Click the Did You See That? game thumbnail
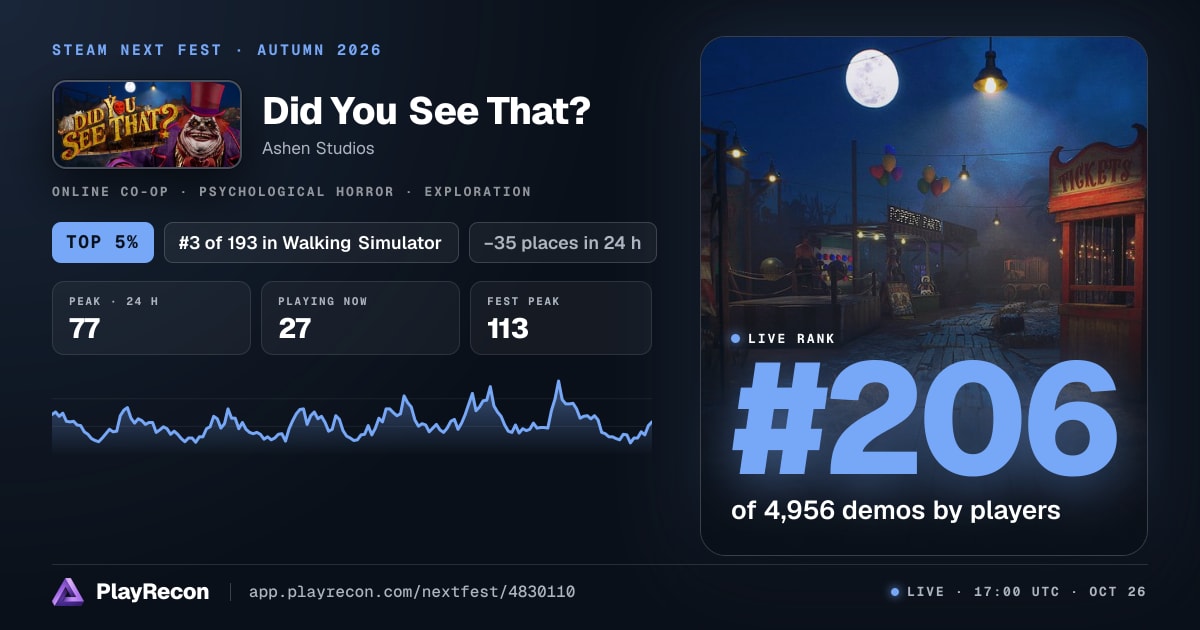This screenshot has height=630, width=1200. click(147, 124)
